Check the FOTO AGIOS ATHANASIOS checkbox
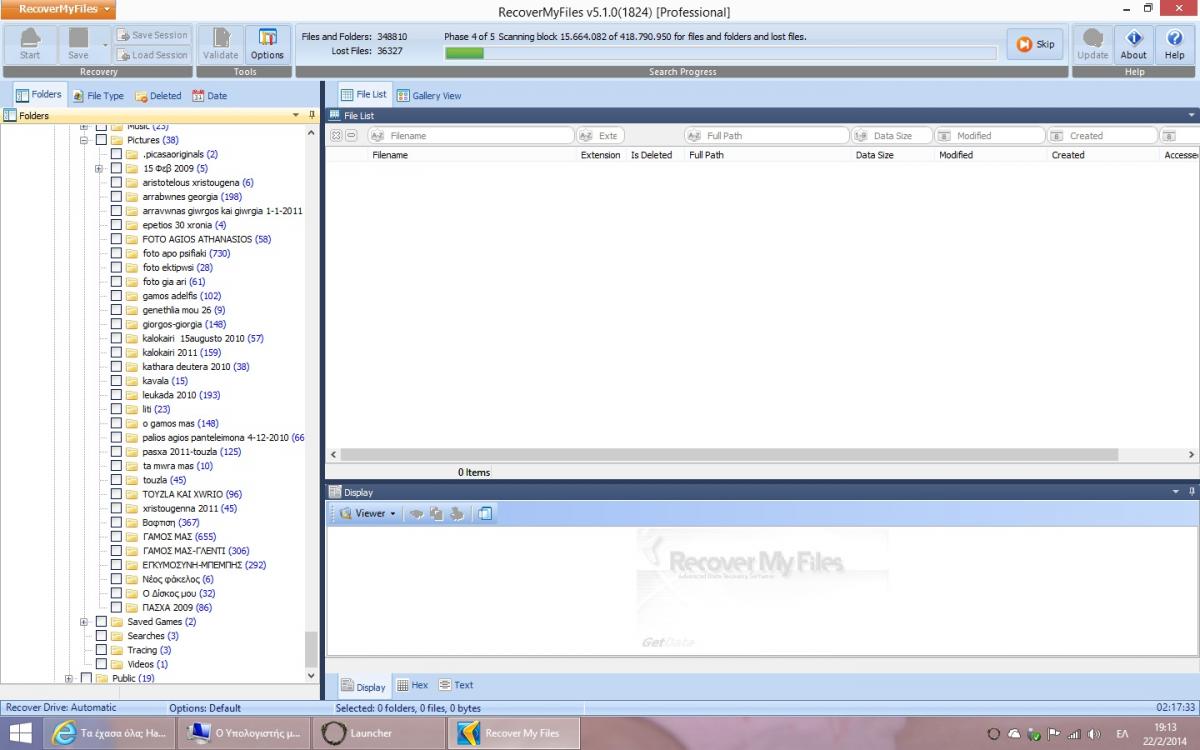1200x750 pixels. click(x=117, y=240)
